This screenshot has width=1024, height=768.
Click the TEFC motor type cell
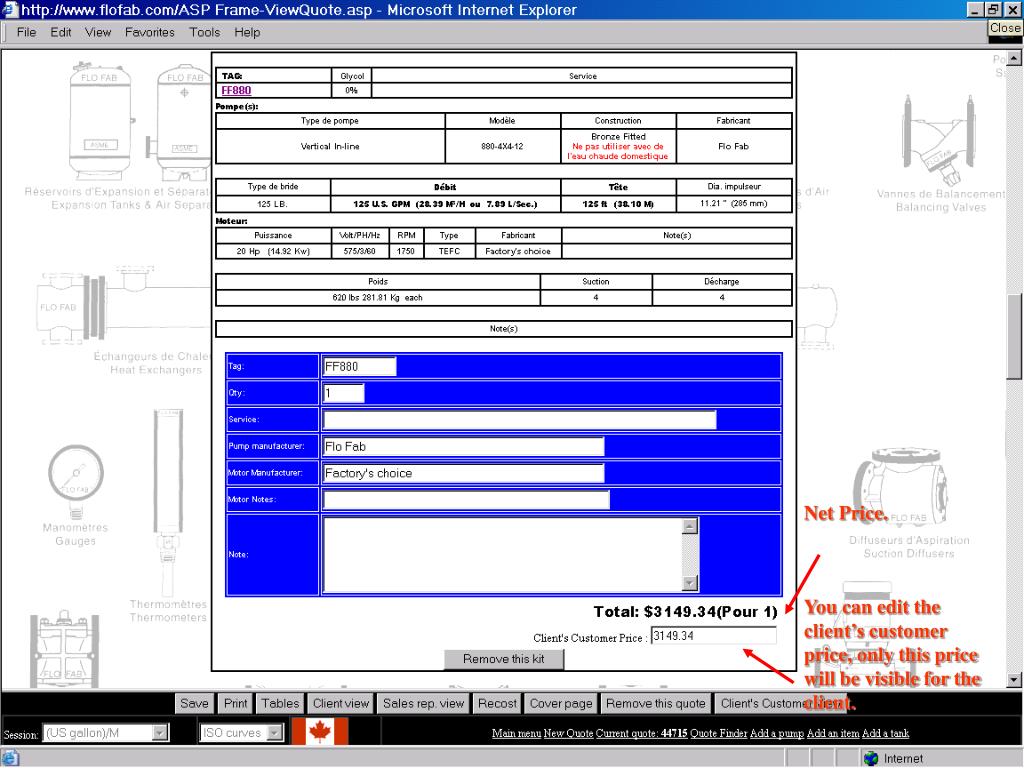449,251
